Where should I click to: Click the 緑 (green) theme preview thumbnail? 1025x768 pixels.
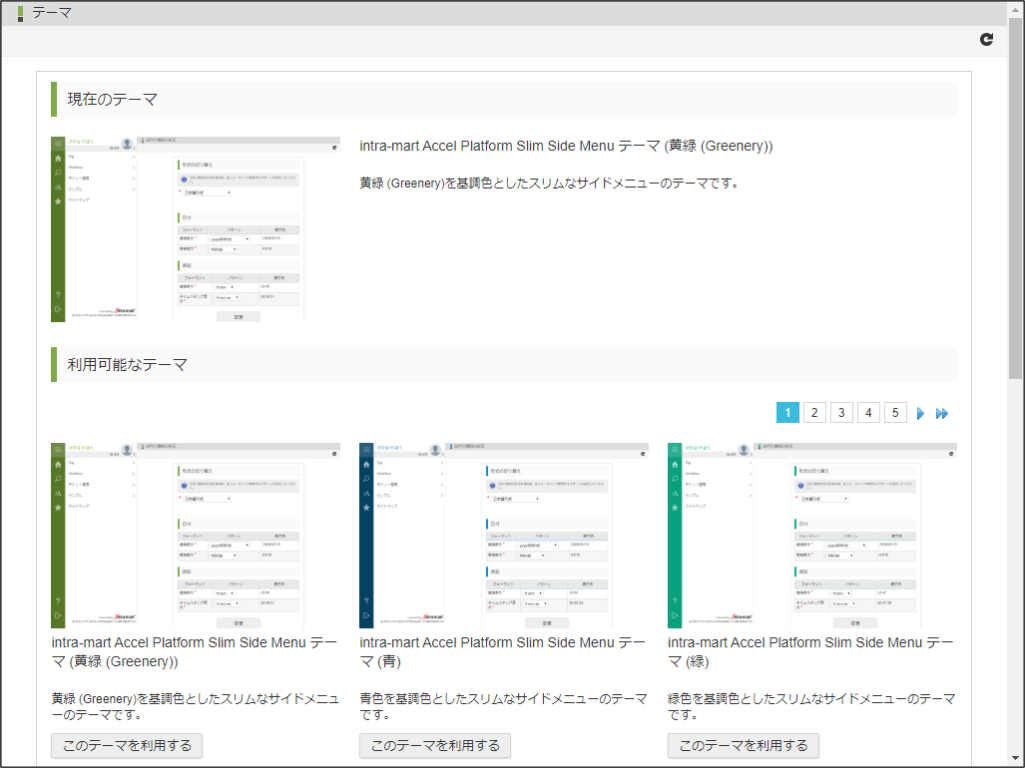(x=812, y=535)
